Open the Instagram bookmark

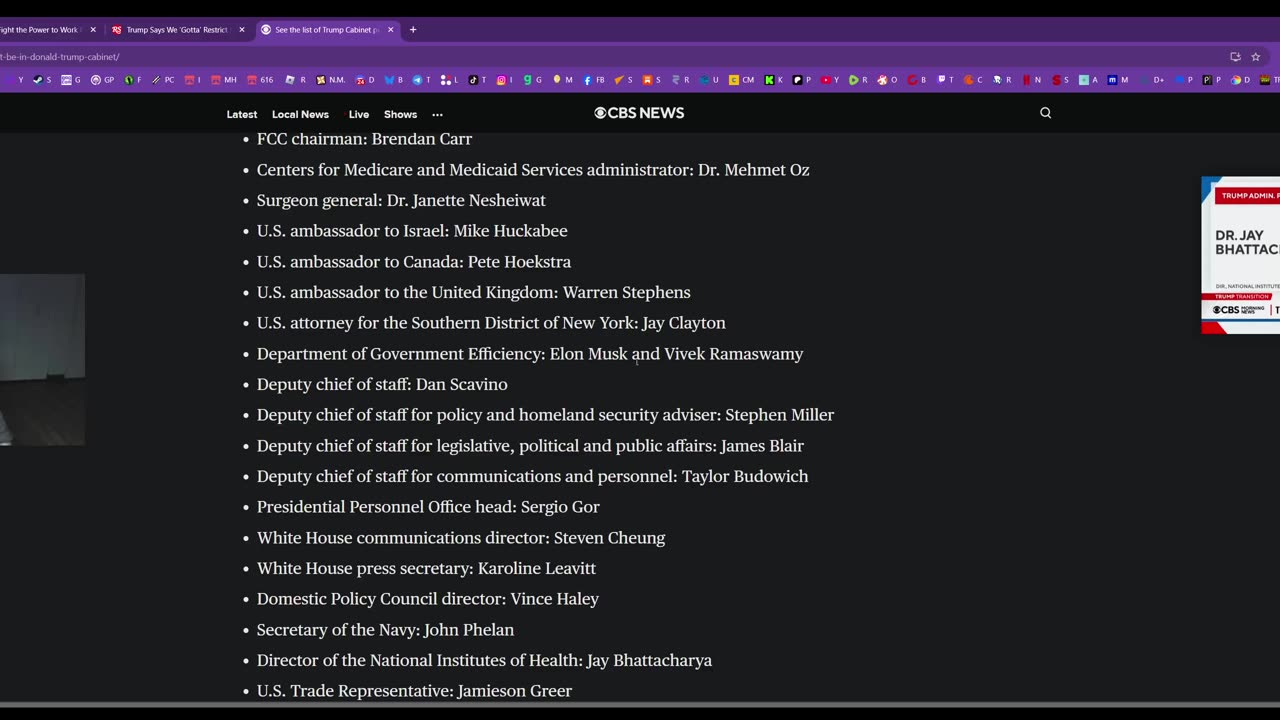pos(504,80)
